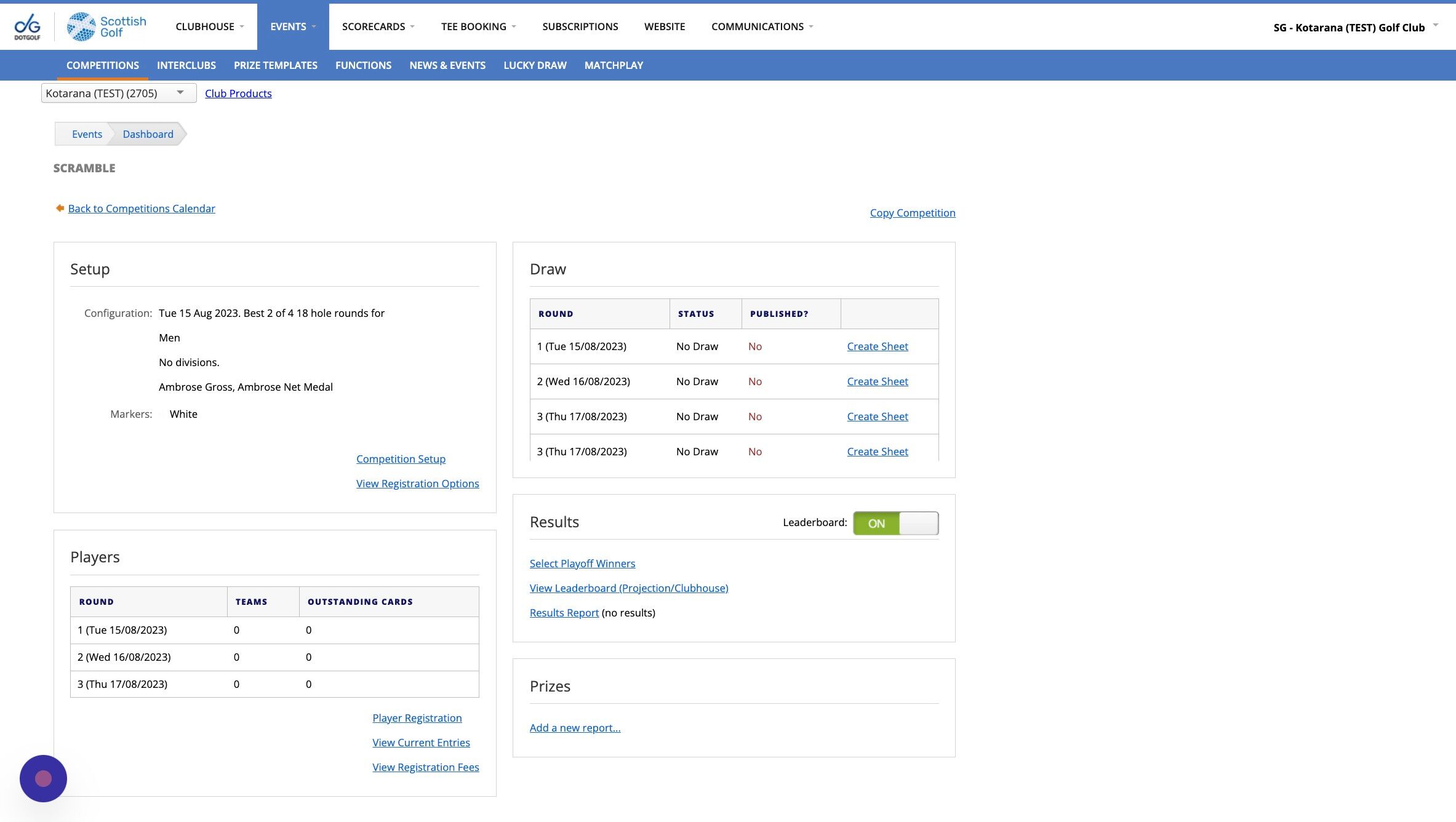Viewport: 1456px width, 822px height.
Task: Go to the Matchplay tab
Action: click(x=614, y=65)
